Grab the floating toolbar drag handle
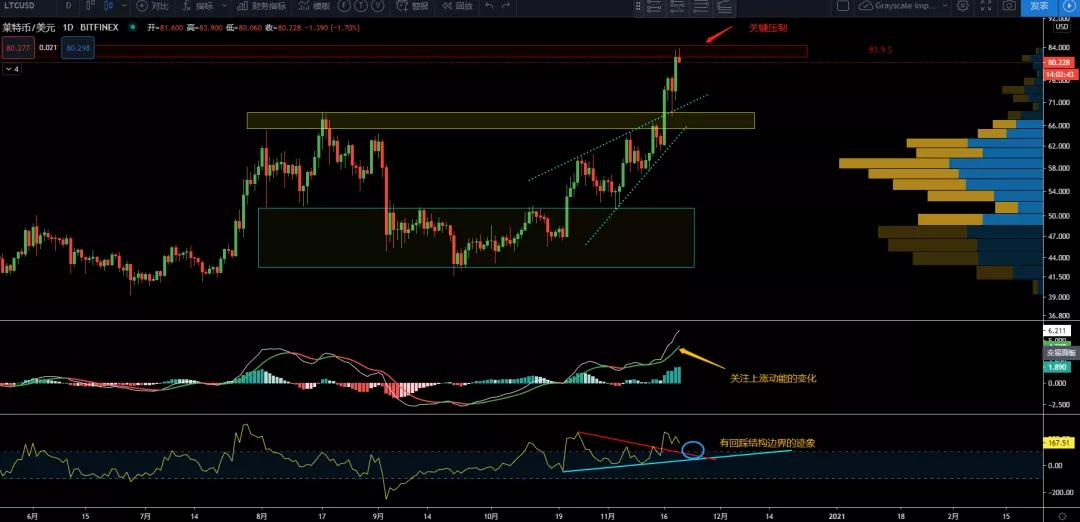 coord(638,6)
